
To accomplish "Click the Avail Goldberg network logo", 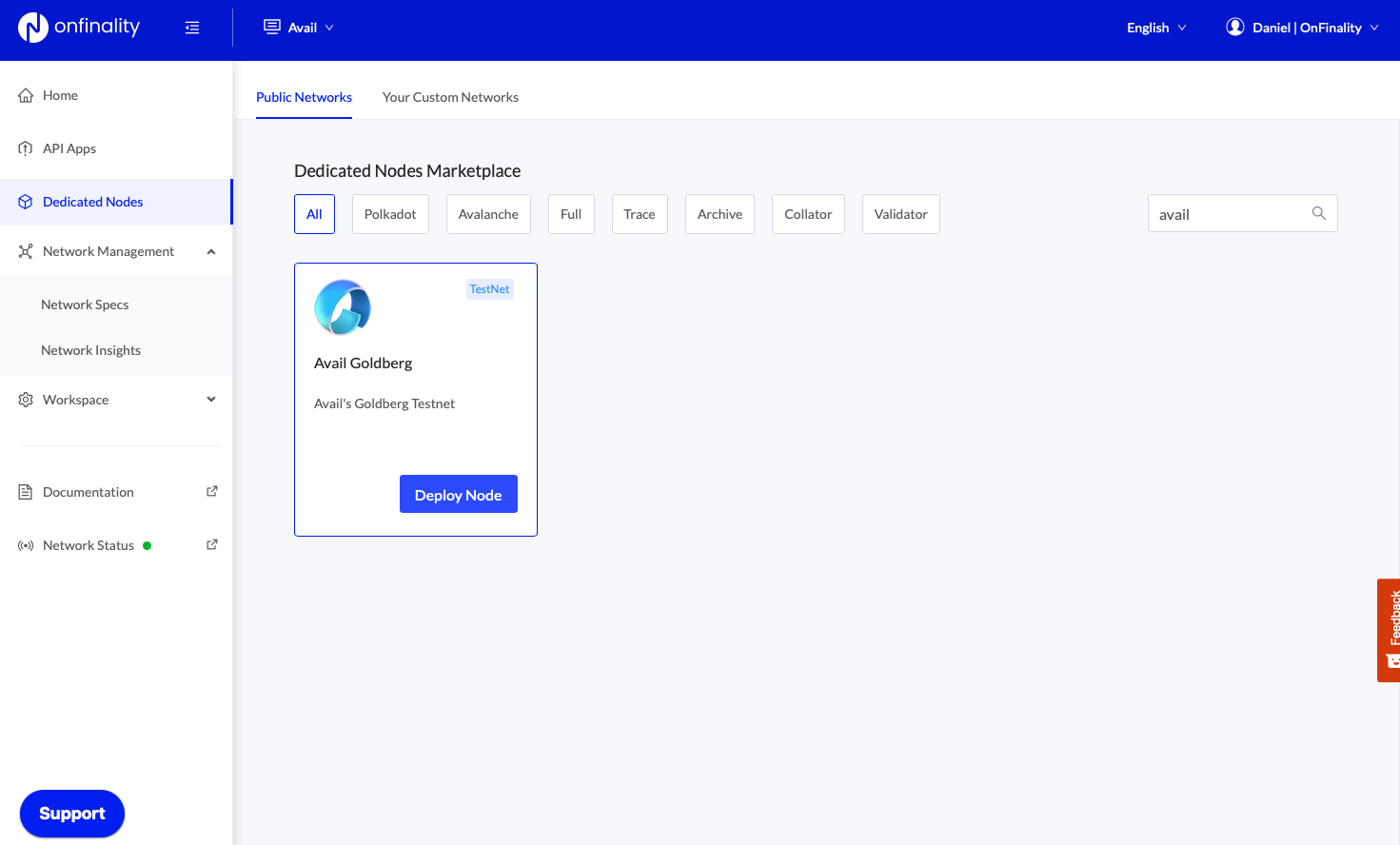I will (x=343, y=307).
